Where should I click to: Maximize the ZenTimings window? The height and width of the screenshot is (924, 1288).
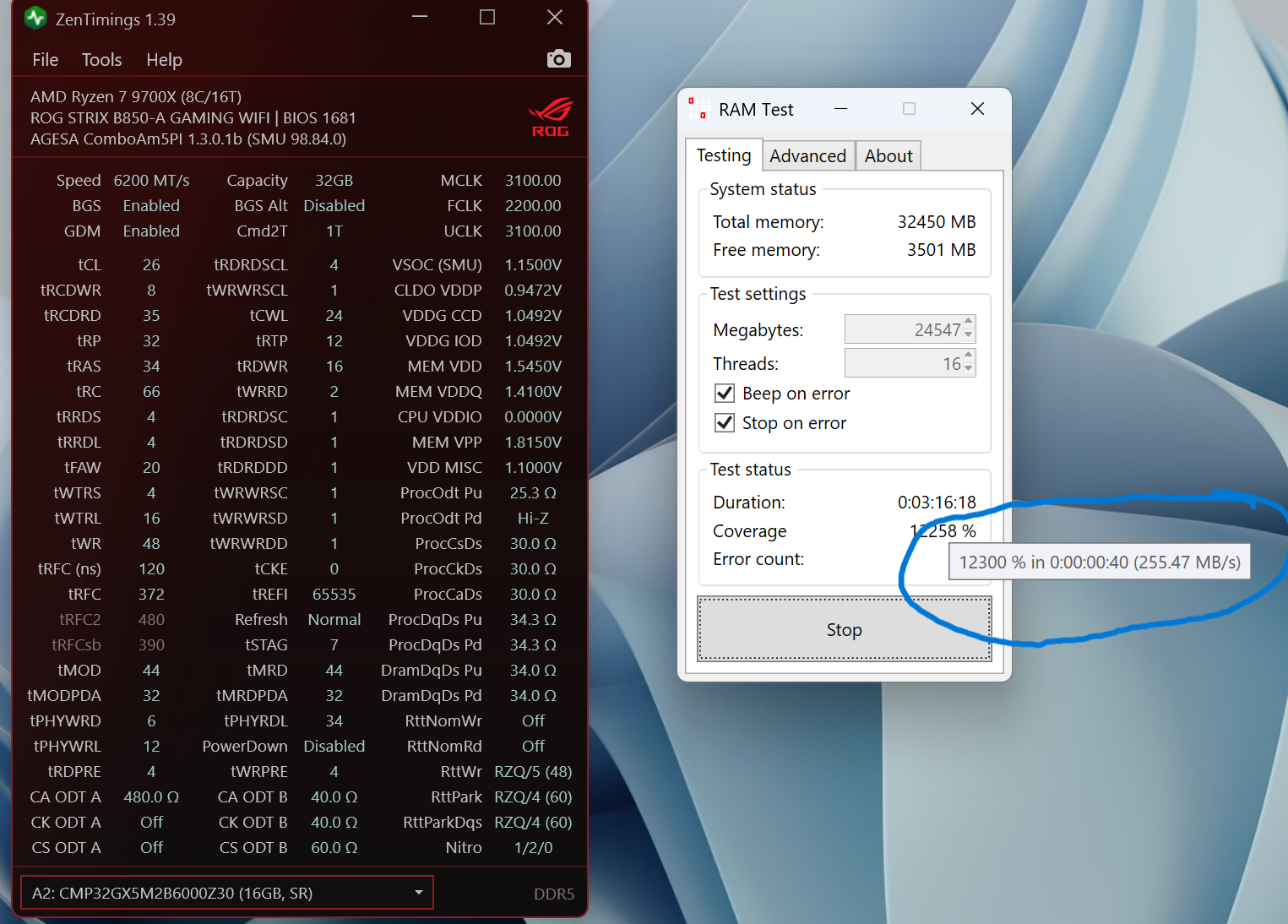(x=487, y=17)
